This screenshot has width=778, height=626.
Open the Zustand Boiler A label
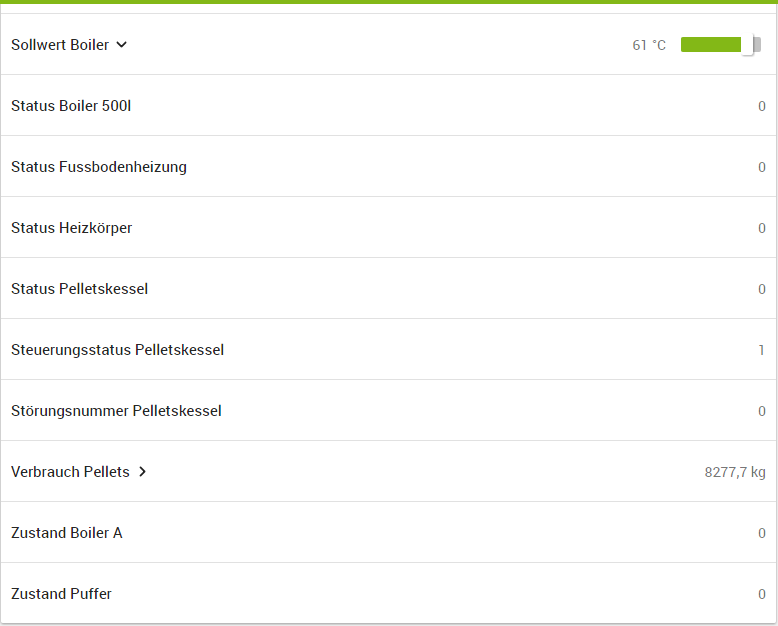[x=67, y=533]
